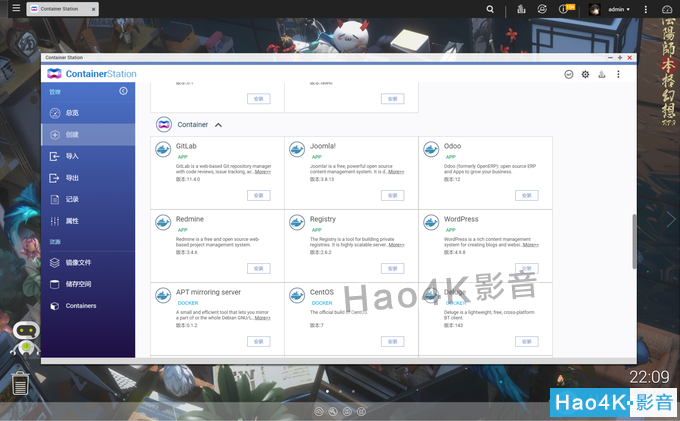Click the admin user avatar
Image resolution: width=680 pixels, height=421 pixels.
tap(595, 9)
